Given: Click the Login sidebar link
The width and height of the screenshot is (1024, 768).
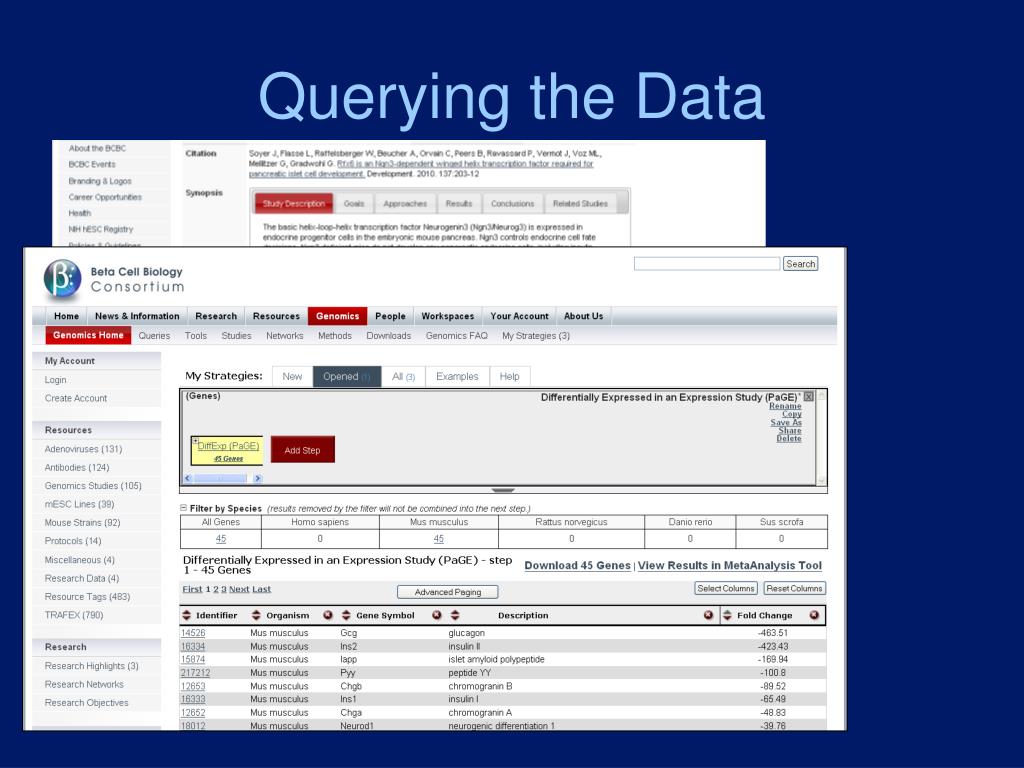Looking at the screenshot, I should [x=56, y=379].
